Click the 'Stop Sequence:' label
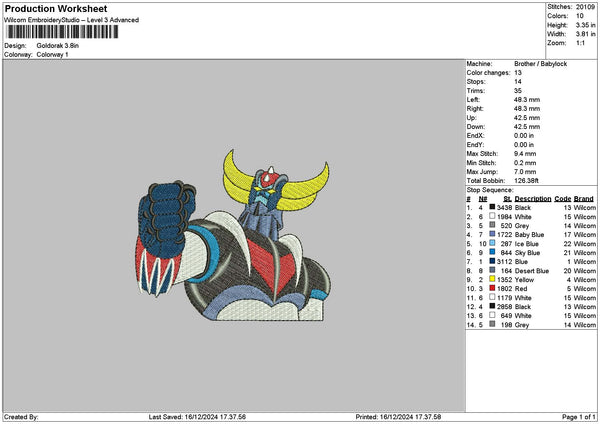The height and width of the screenshot is (424, 600). tap(490, 190)
